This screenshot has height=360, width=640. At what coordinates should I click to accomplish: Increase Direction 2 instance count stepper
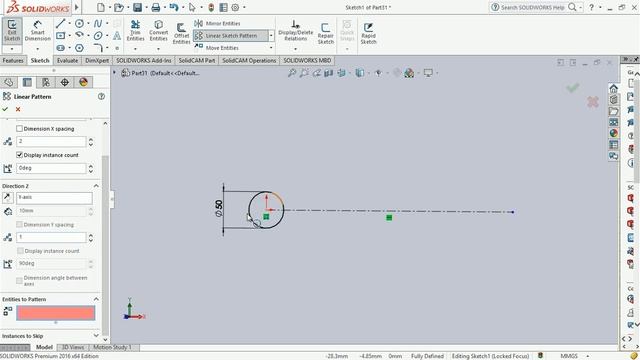[91, 235]
